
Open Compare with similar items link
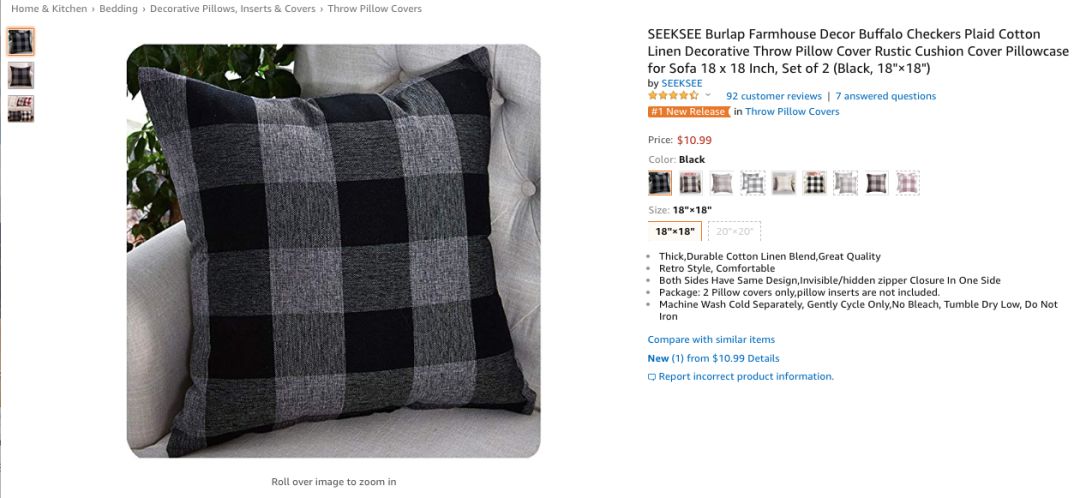point(711,340)
